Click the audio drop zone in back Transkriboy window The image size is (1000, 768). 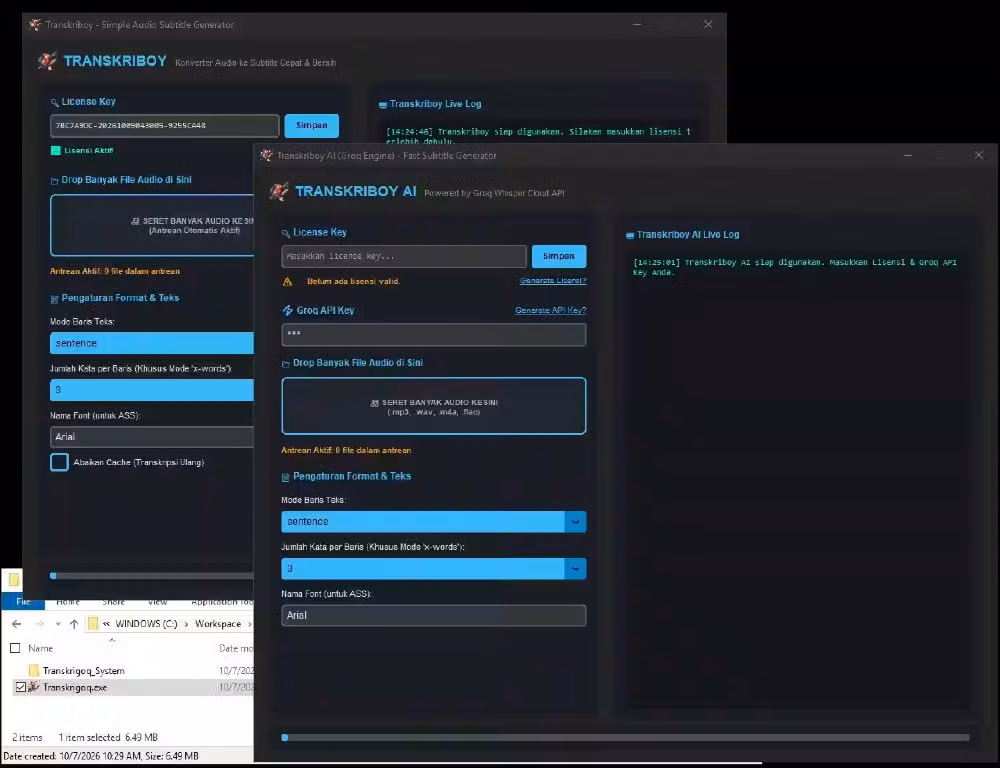click(152, 225)
